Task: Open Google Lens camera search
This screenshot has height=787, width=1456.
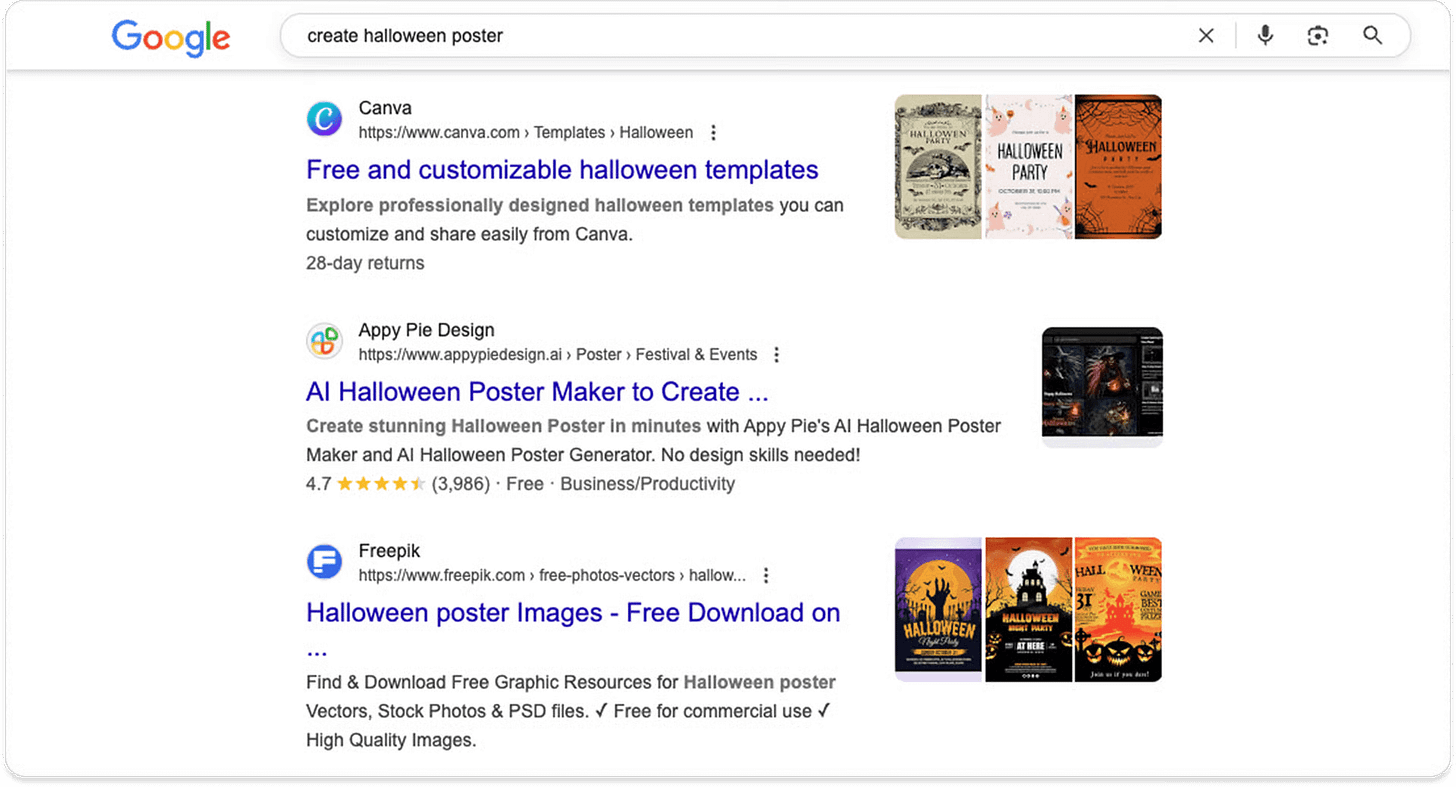Action: tap(1317, 35)
